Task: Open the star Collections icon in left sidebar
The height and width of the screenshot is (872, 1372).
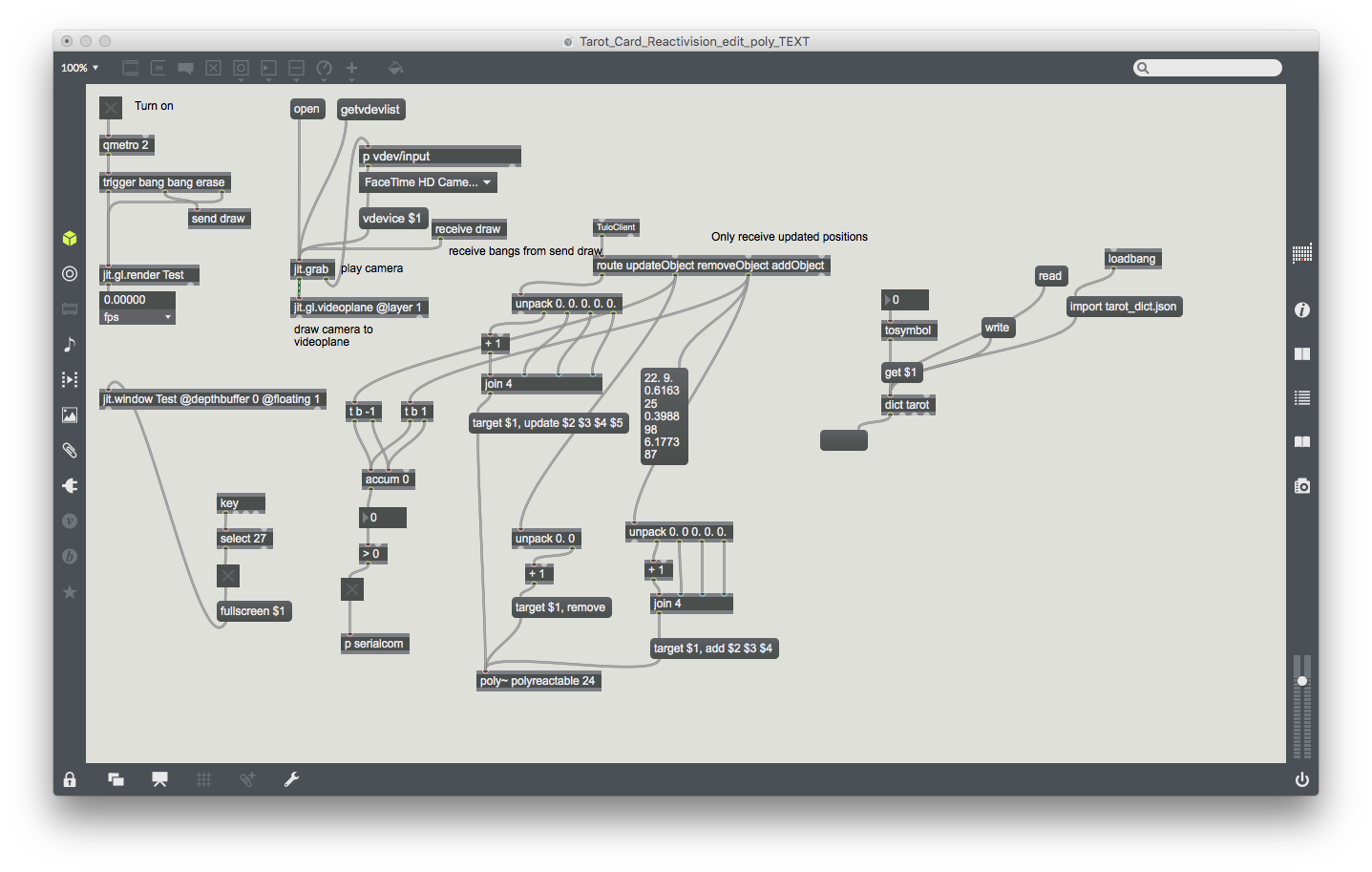Action: tap(70, 592)
